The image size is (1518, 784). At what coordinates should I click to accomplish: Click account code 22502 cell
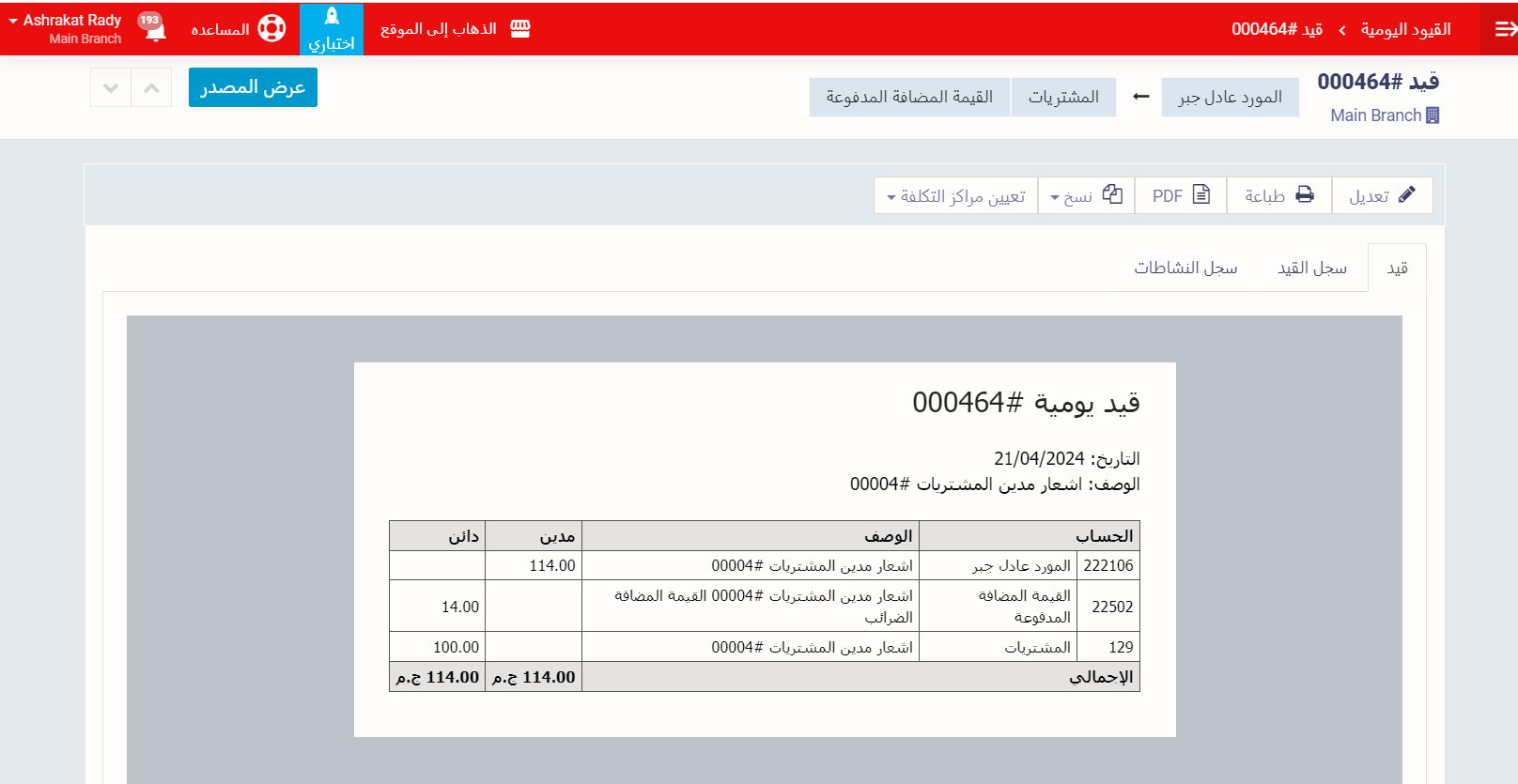(x=1108, y=607)
